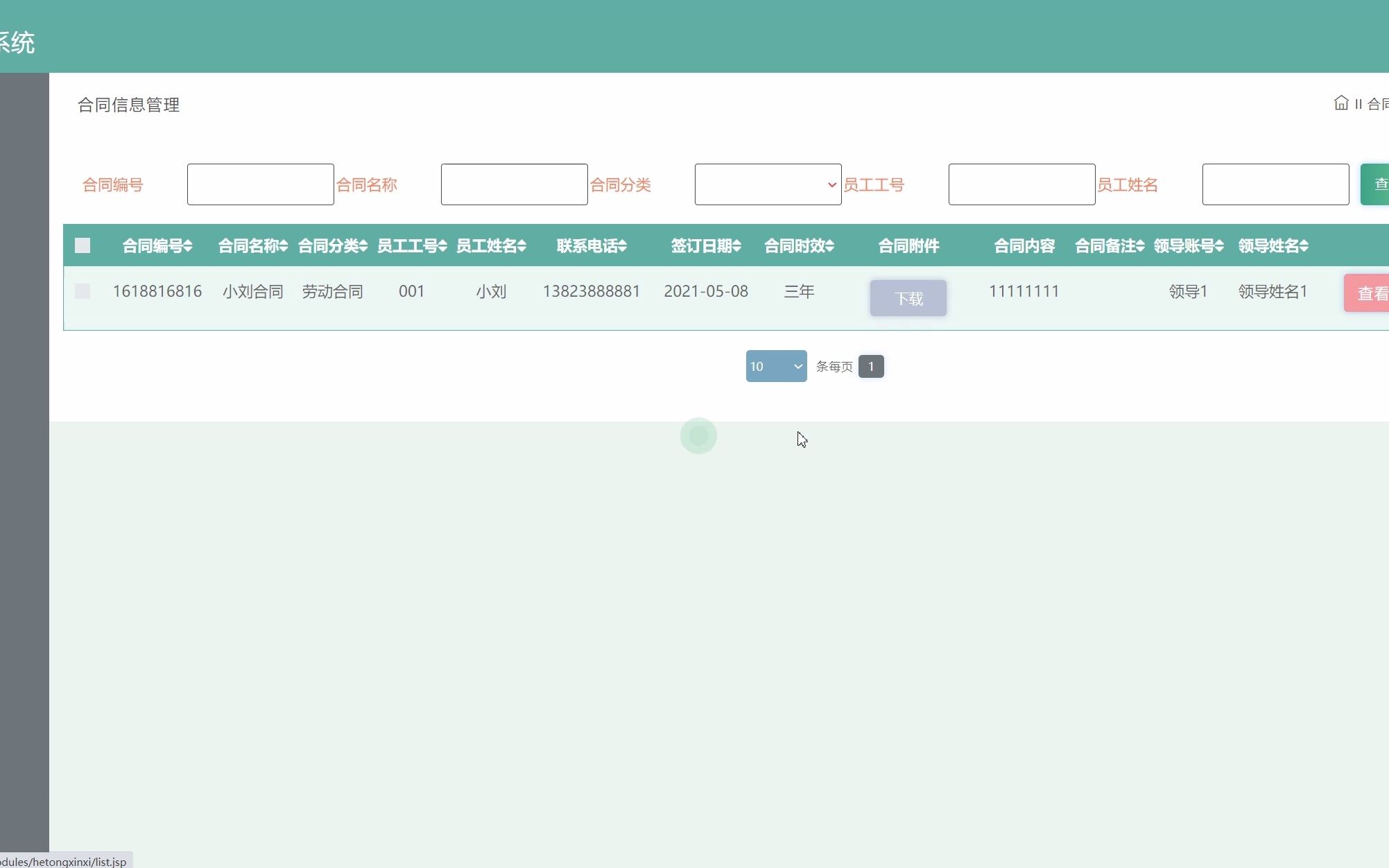The height and width of the screenshot is (868, 1389).
Task: Click the home icon in breadcrumb
Action: 1341,103
